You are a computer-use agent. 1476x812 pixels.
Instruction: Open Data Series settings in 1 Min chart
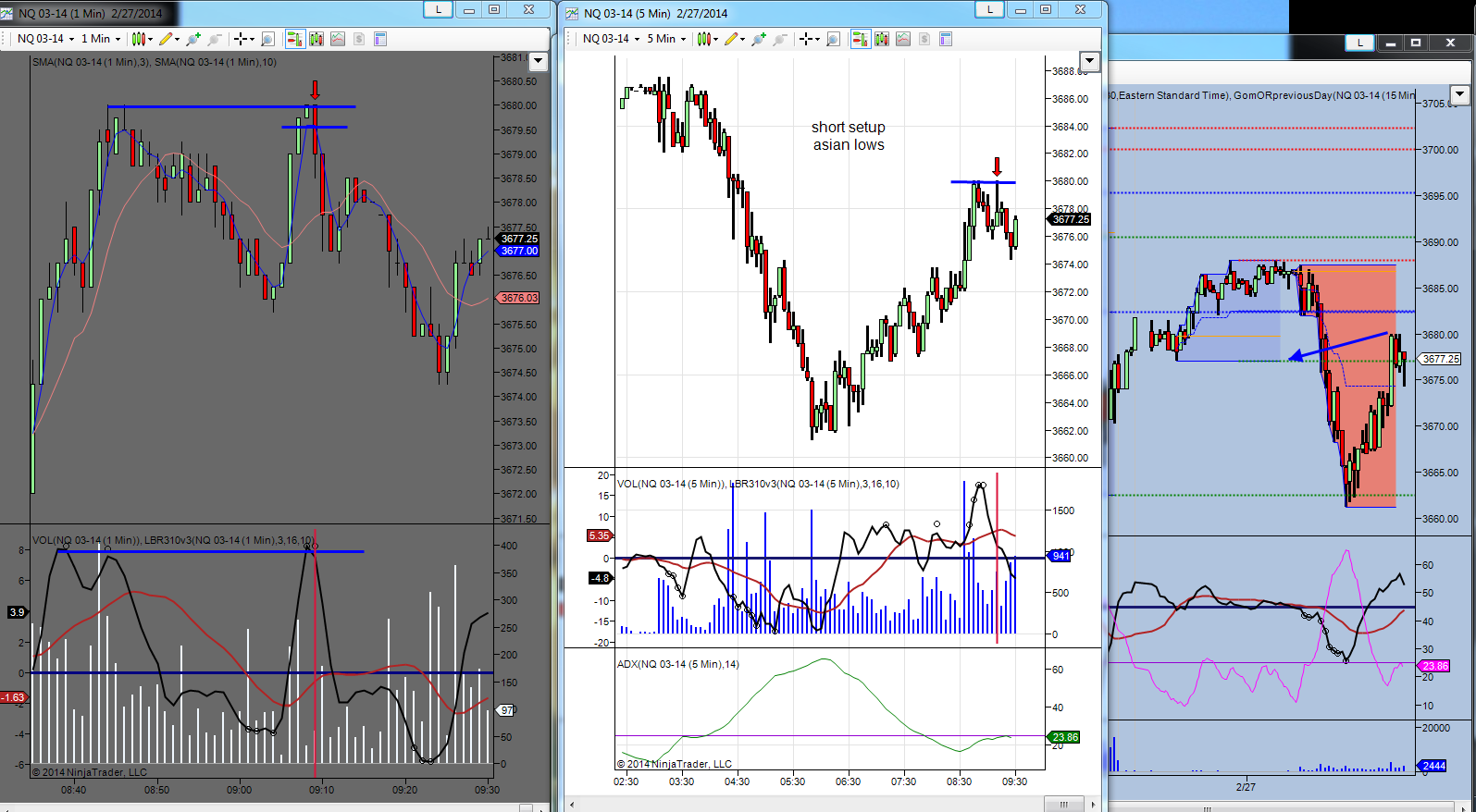pyautogui.click(x=316, y=39)
